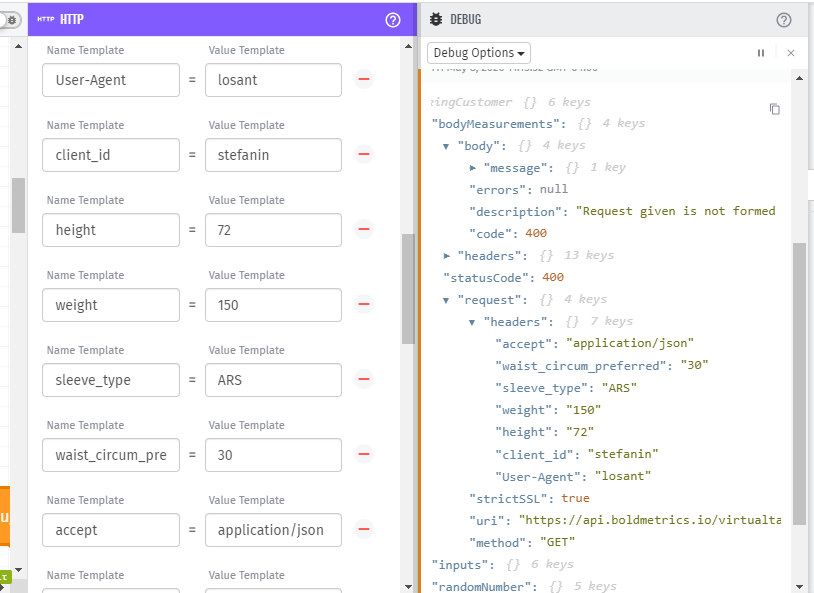Click the debug bug icon
The width and height of the screenshot is (814, 593).
point(436,19)
